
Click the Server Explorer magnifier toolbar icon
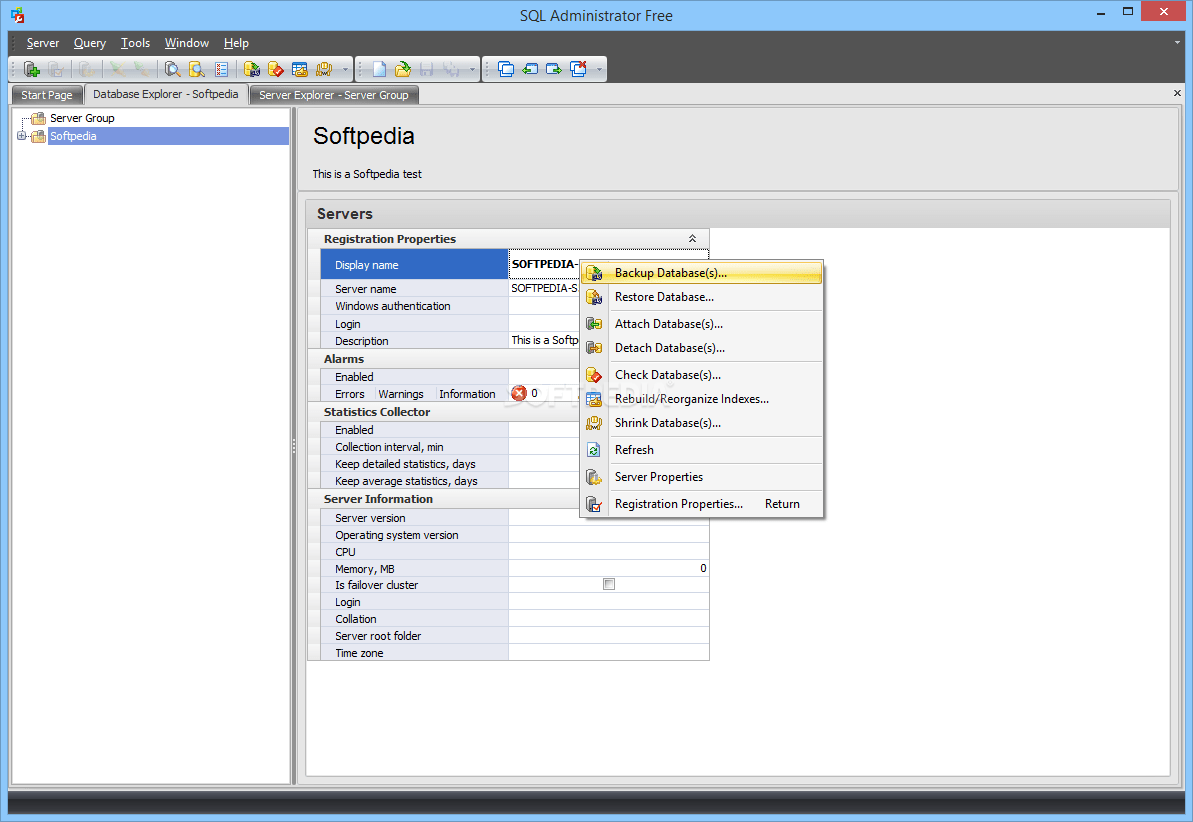coord(173,69)
